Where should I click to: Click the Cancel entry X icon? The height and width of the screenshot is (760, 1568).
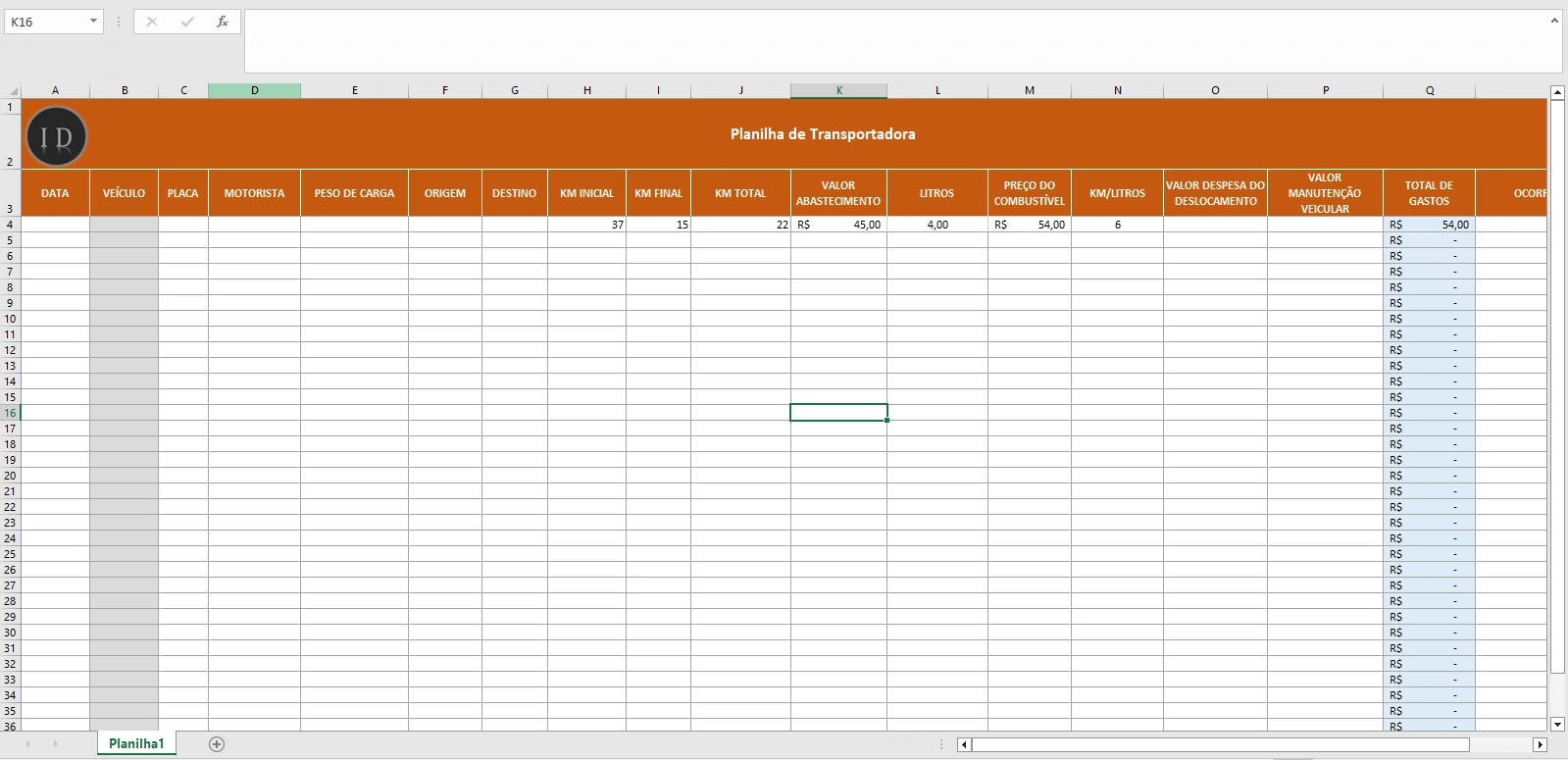(x=152, y=22)
